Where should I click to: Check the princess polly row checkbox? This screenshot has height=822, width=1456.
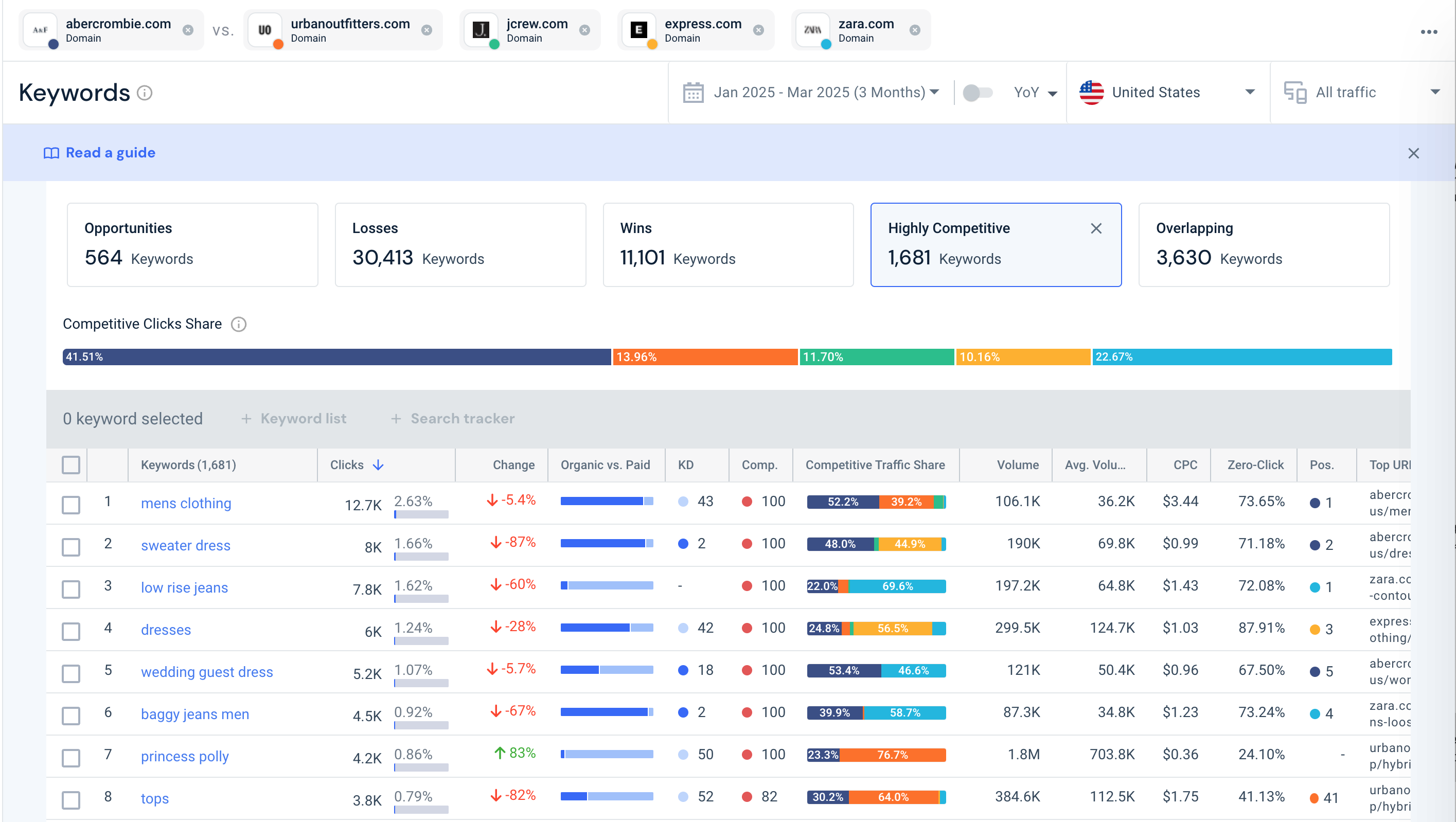[70, 757]
